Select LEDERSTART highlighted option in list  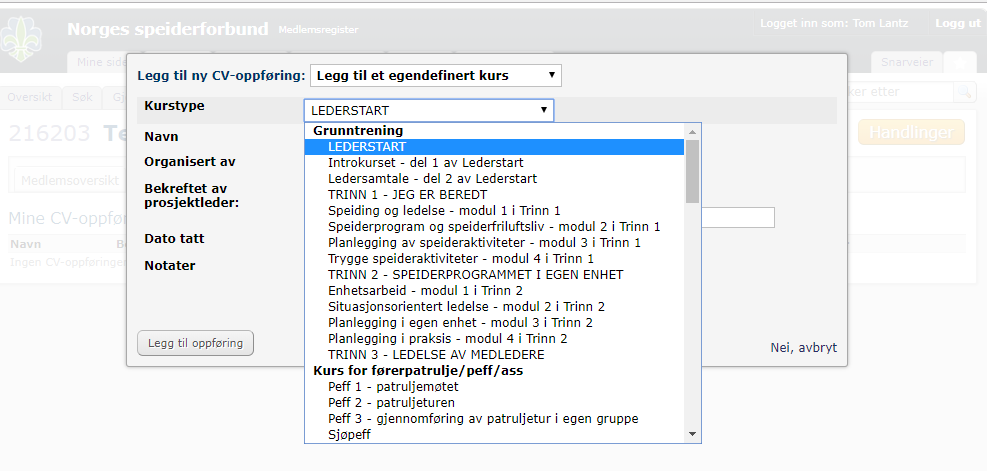[x=494, y=147]
